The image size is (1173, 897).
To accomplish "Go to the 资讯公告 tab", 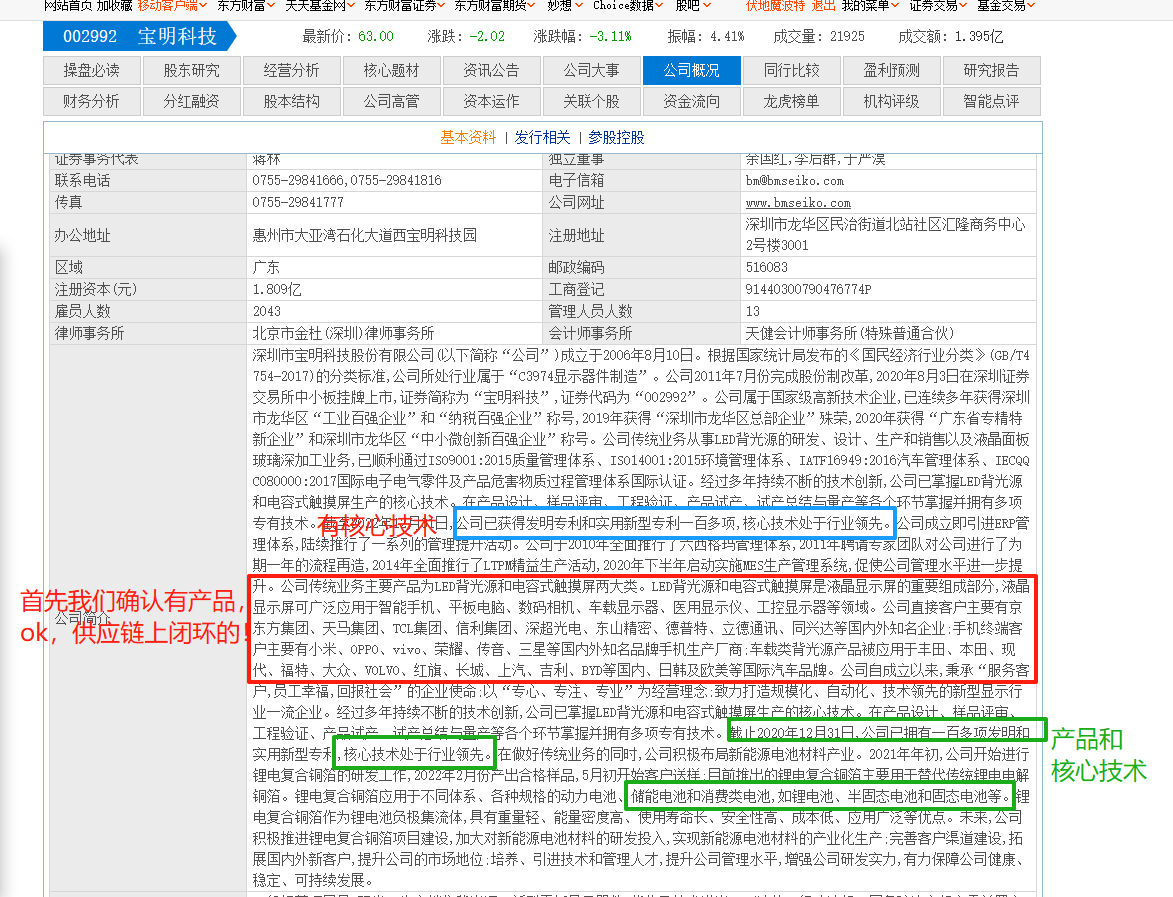I will (x=491, y=70).
